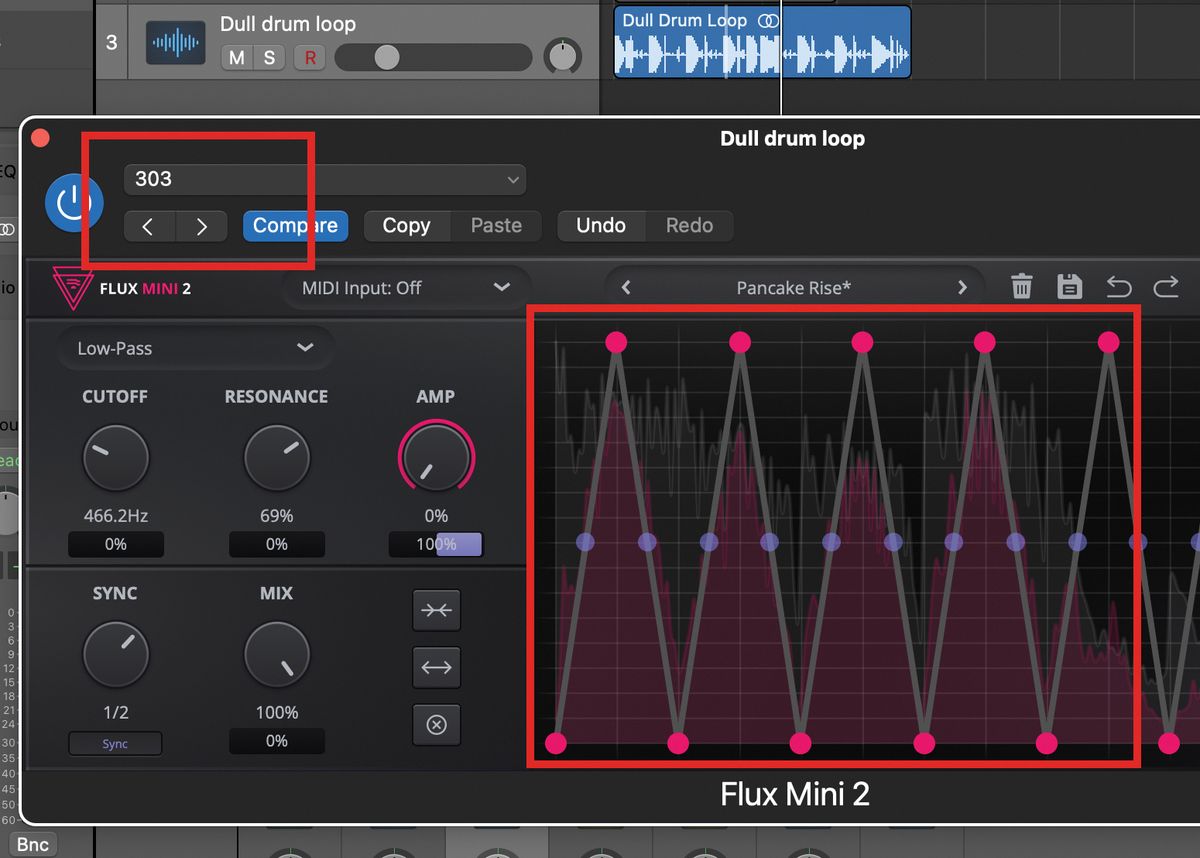Image resolution: width=1200 pixels, height=858 pixels.
Task: Delete the current preset with the trash icon
Action: tap(1022, 286)
